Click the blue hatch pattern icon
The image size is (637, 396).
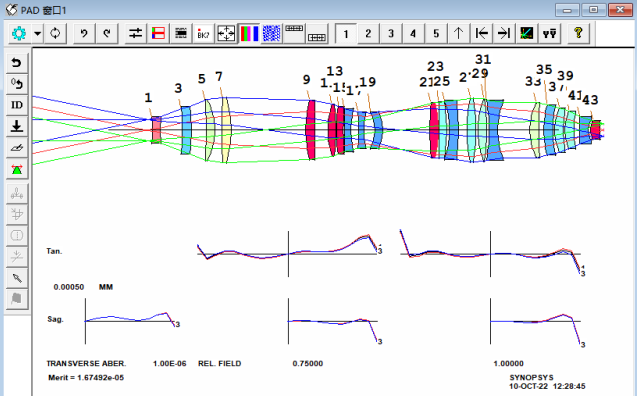pyautogui.click(x=271, y=33)
